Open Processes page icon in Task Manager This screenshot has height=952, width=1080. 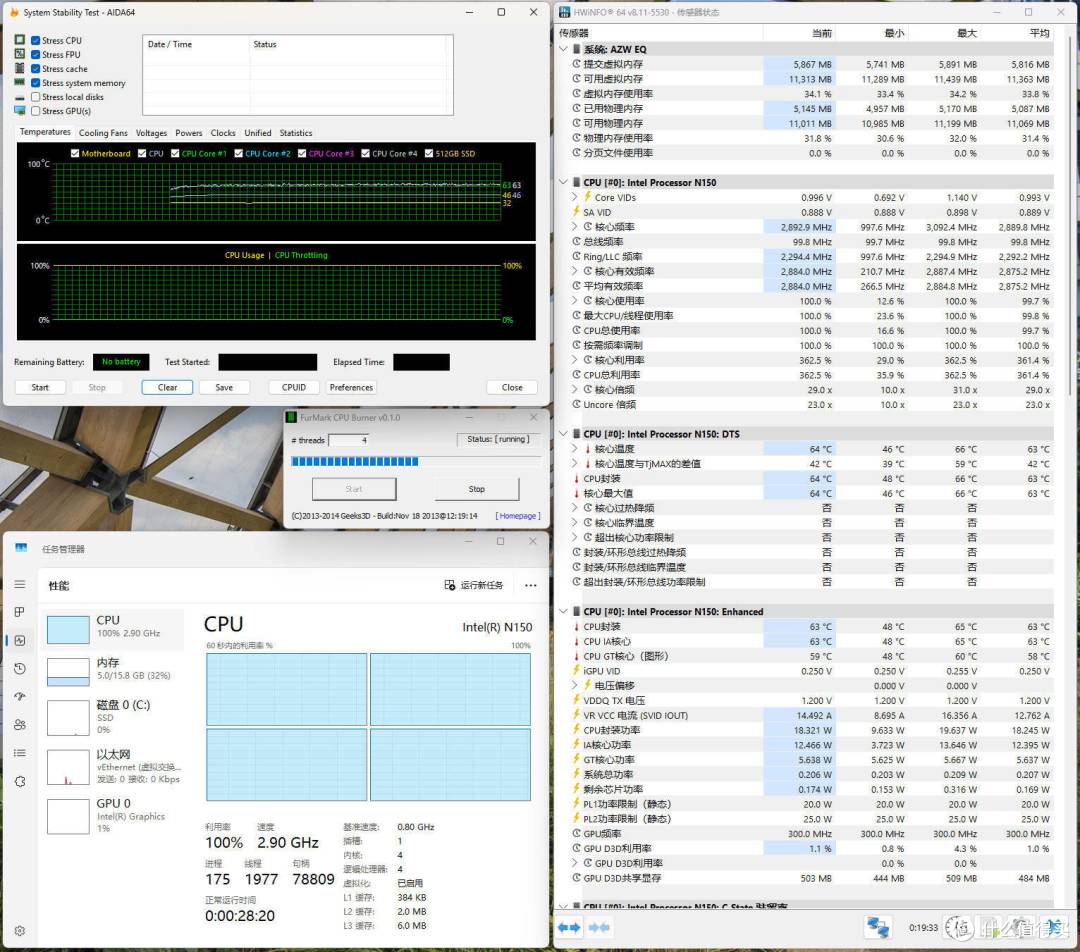(19, 612)
